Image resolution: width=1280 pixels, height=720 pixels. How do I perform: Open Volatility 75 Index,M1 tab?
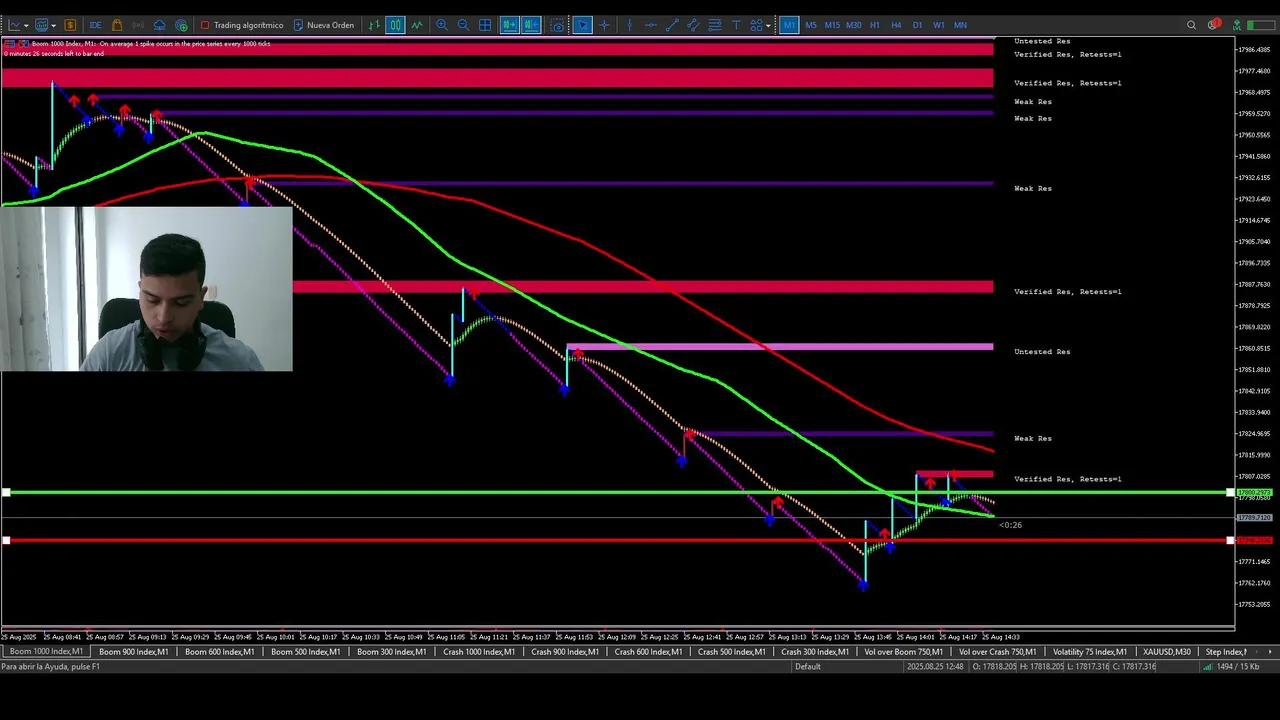[x=1089, y=652]
